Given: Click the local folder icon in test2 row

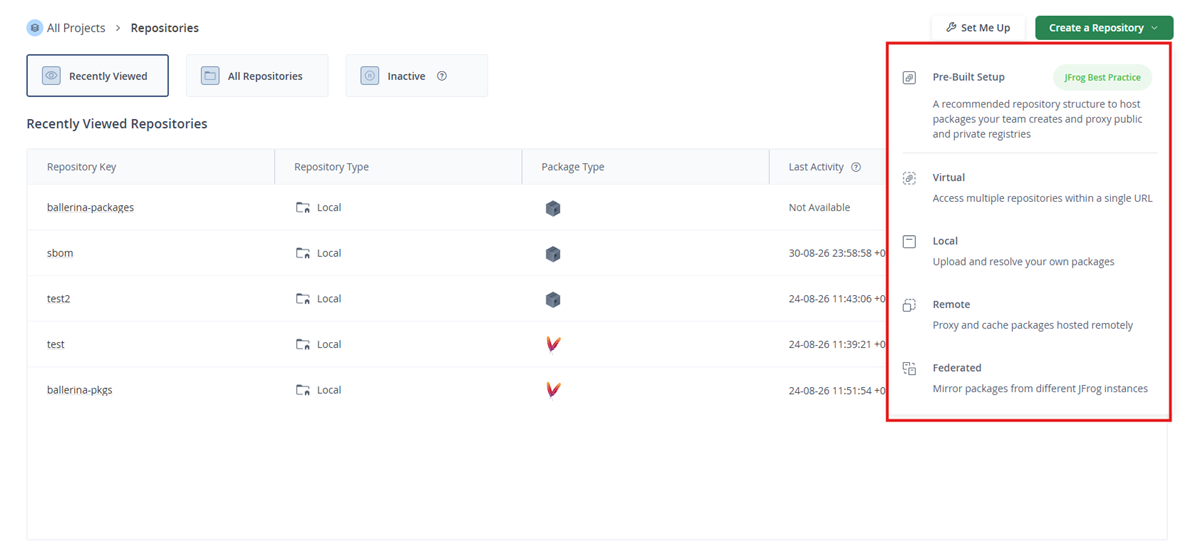Looking at the screenshot, I should pyautogui.click(x=303, y=299).
